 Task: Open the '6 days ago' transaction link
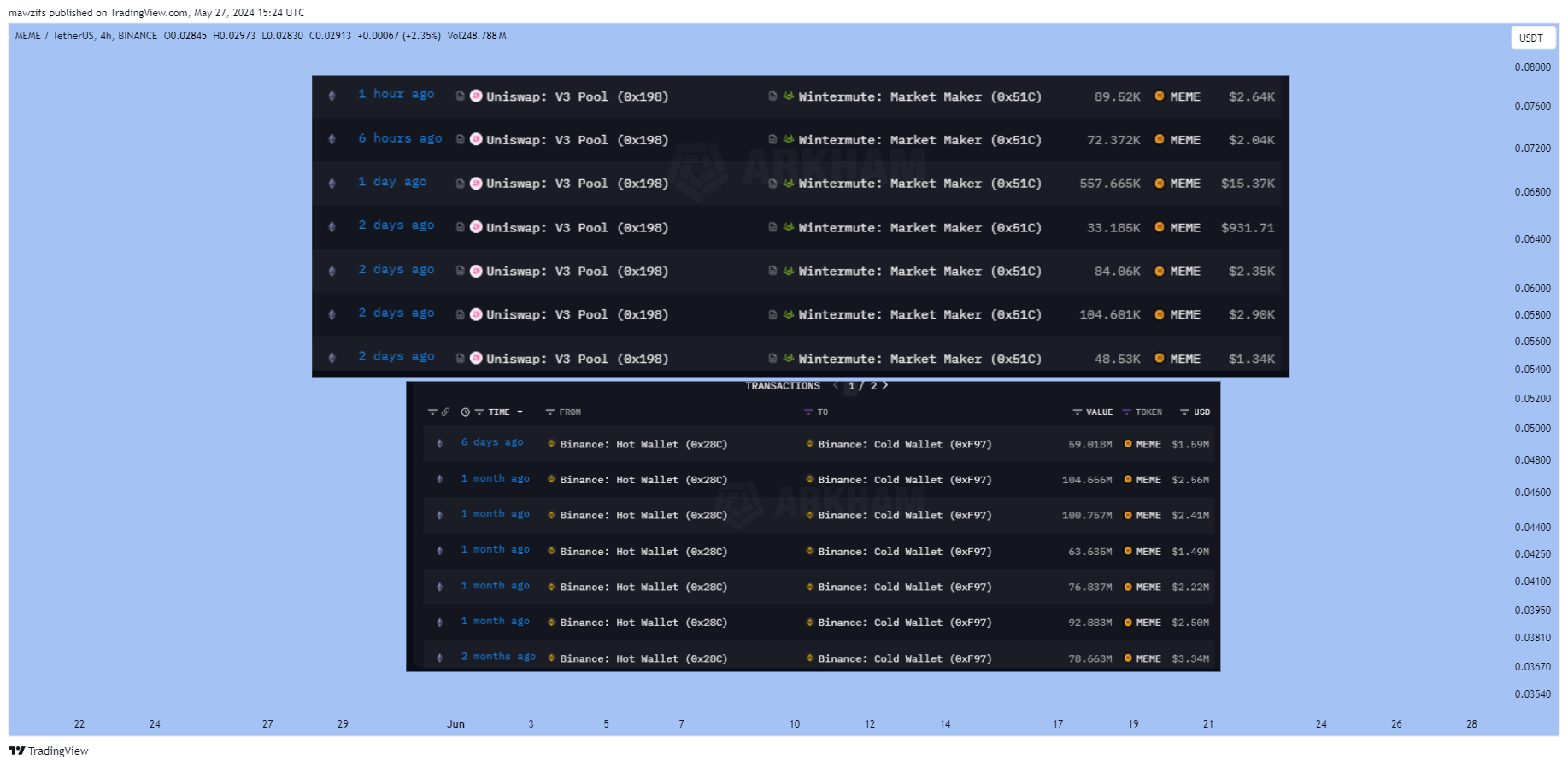(492, 441)
